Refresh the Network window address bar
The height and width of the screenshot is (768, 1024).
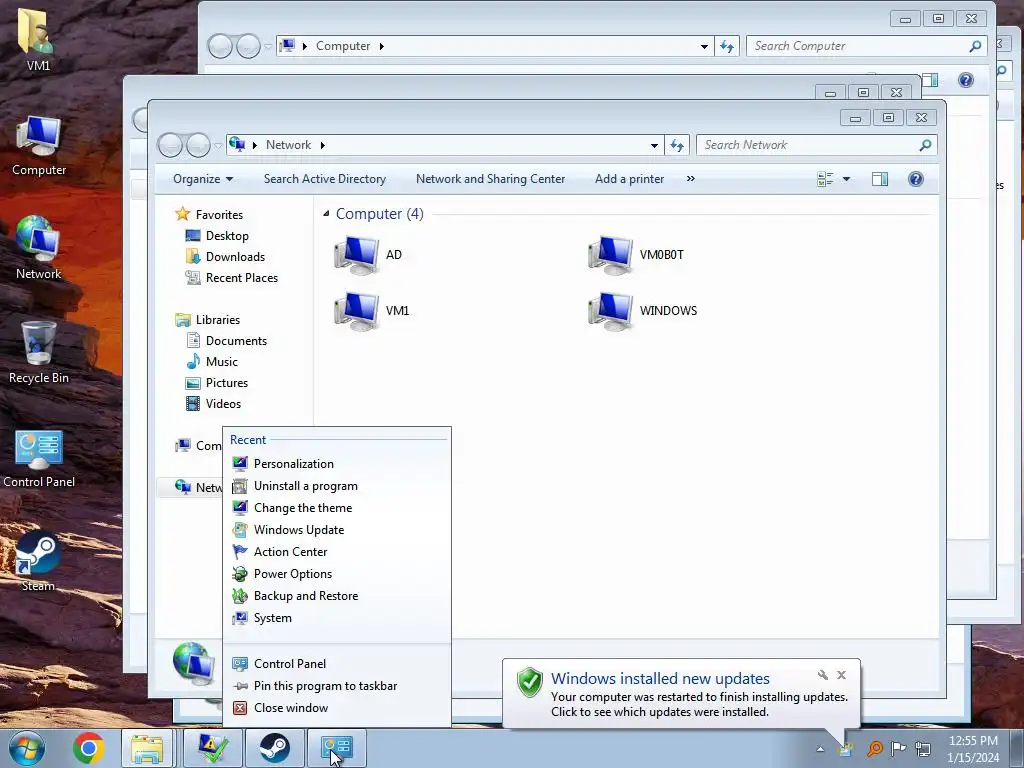click(677, 146)
